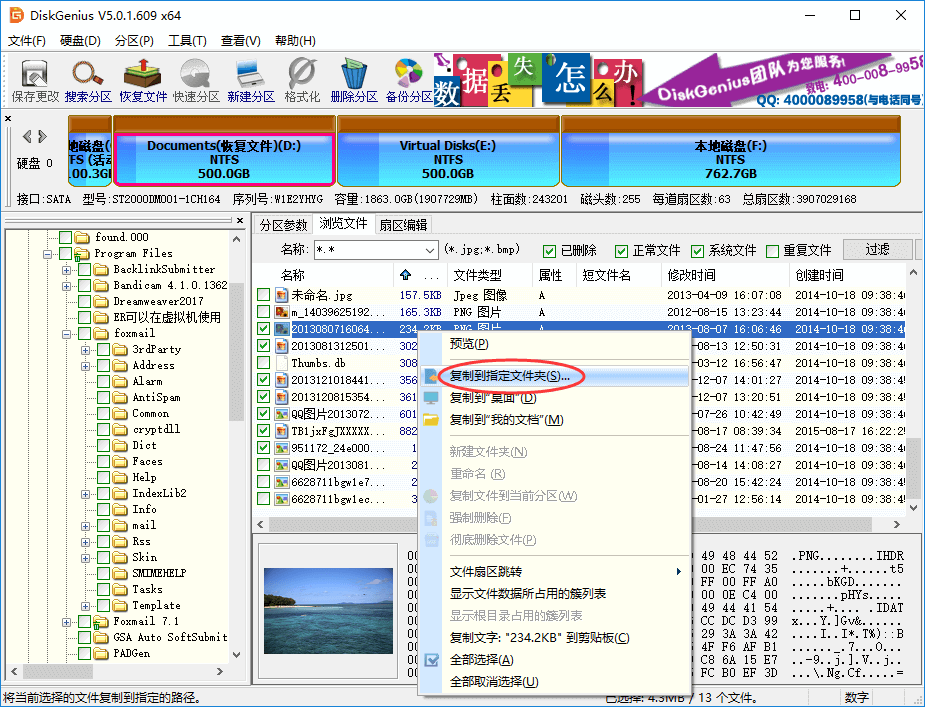Check the found.000 folder checkbox
The height and width of the screenshot is (707, 925).
[x=65, y=237]
